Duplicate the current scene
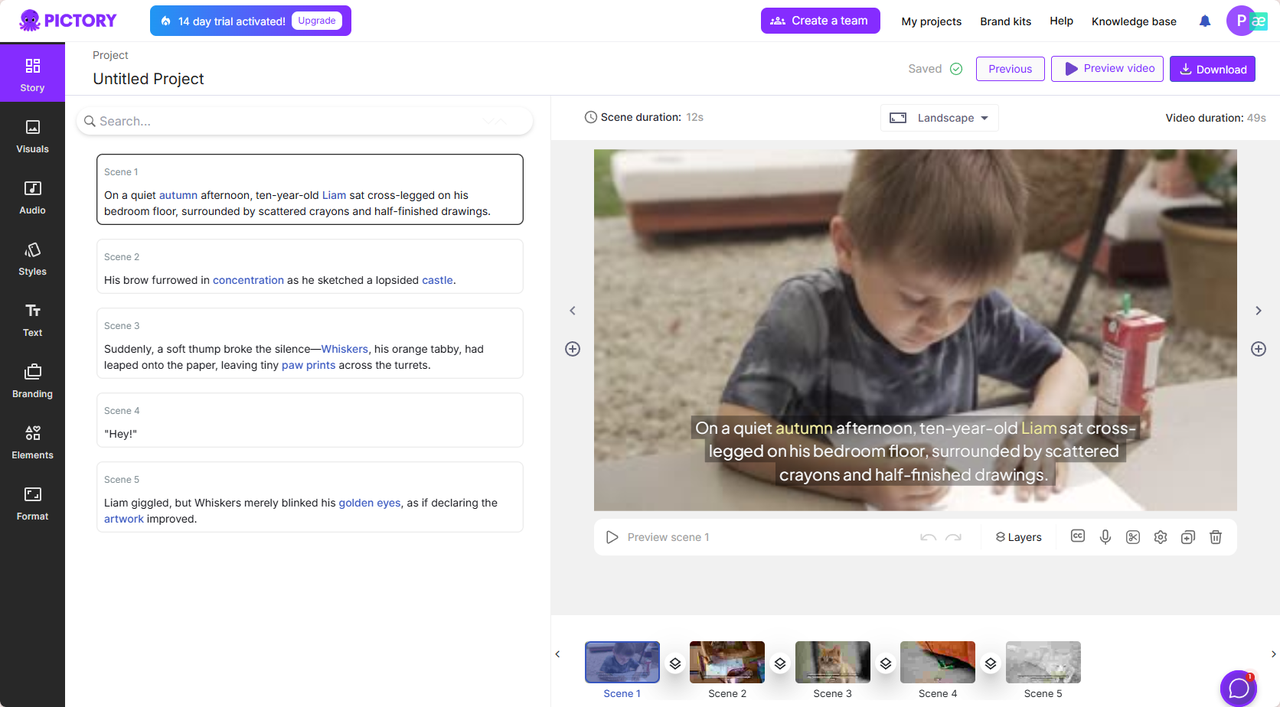This screenshot has width=1280, height=707. pos(1188,537)
